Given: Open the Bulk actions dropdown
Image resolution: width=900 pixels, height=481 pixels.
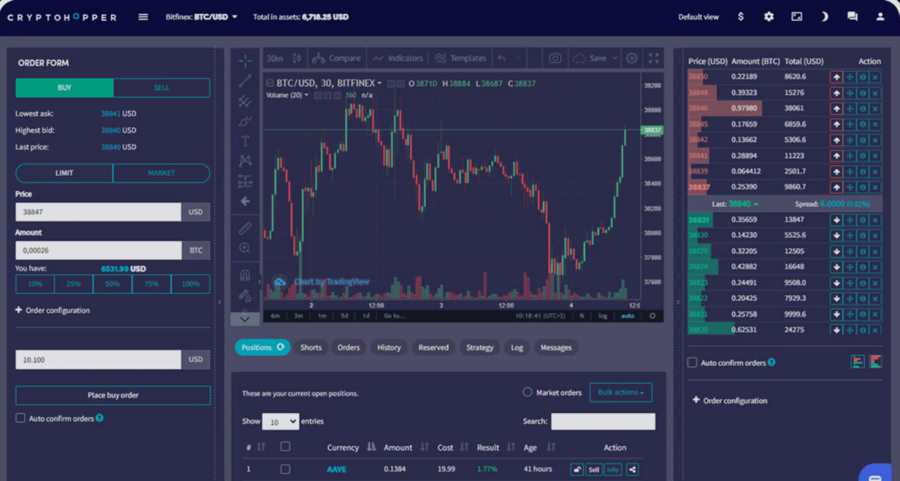Looking at the screenshot, I should pos(620,393).
